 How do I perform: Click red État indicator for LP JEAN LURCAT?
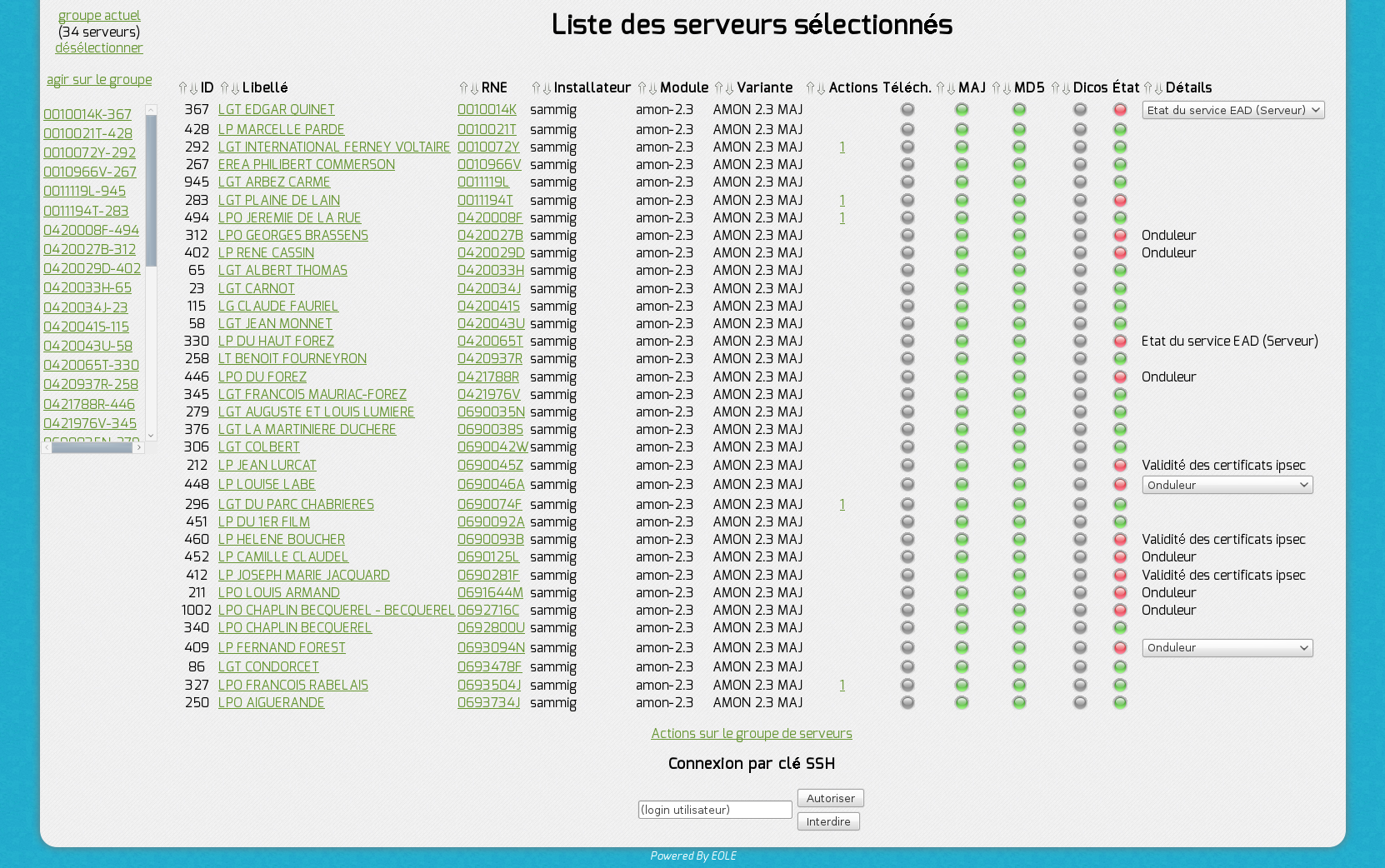tap(1120, 466)
